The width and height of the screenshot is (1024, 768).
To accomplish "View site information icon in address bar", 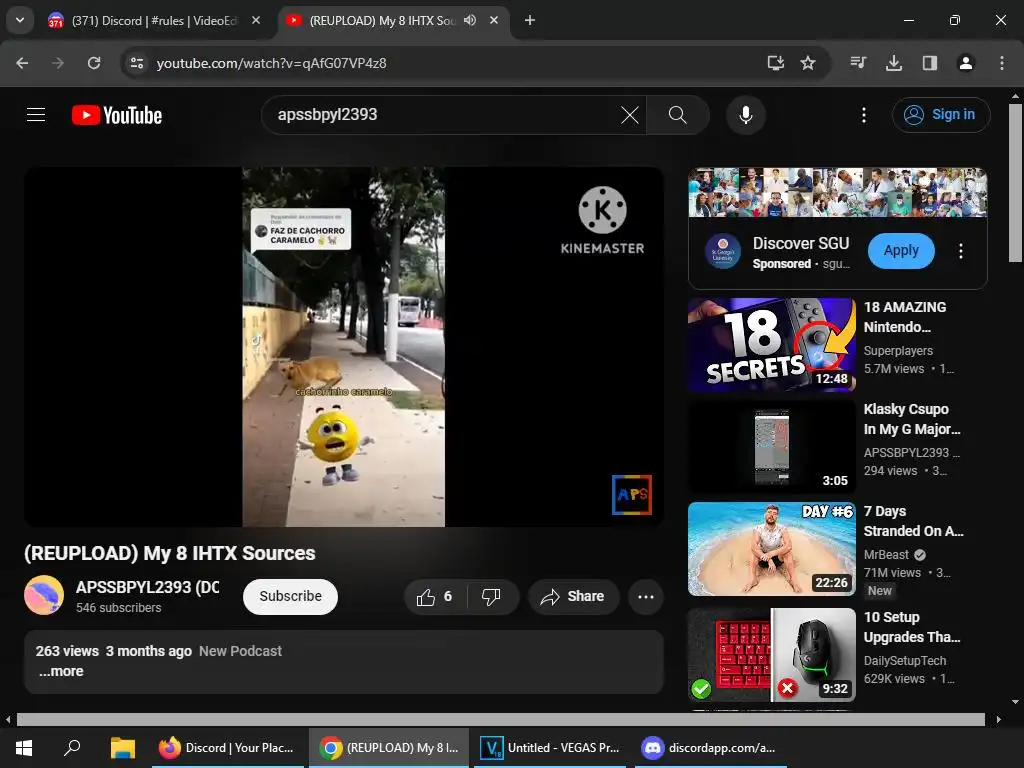I will 137,63.
